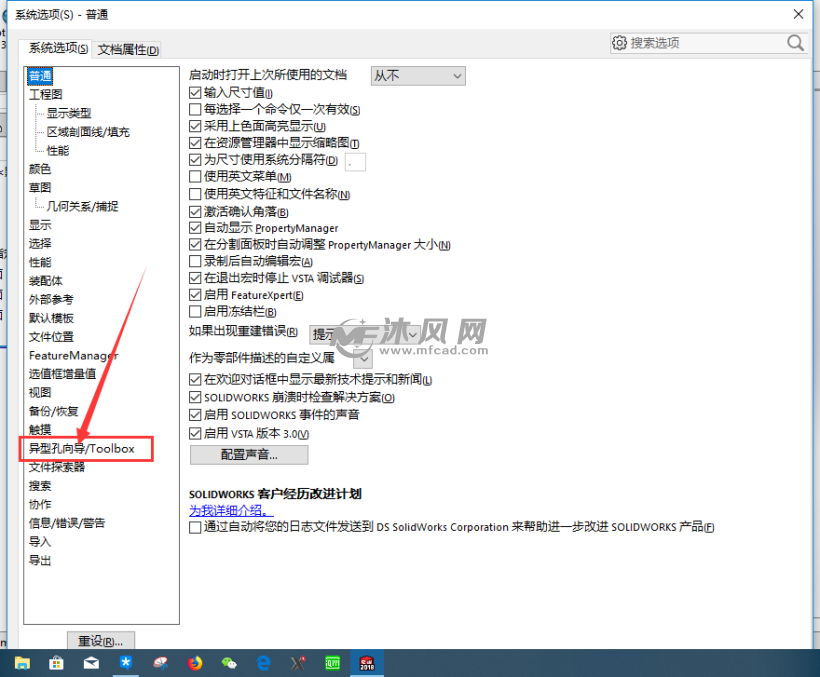The width and height of the screenshot is (820, 677).
Task: Select 触摸 in the options tree
Action: [x=40, y=430]
